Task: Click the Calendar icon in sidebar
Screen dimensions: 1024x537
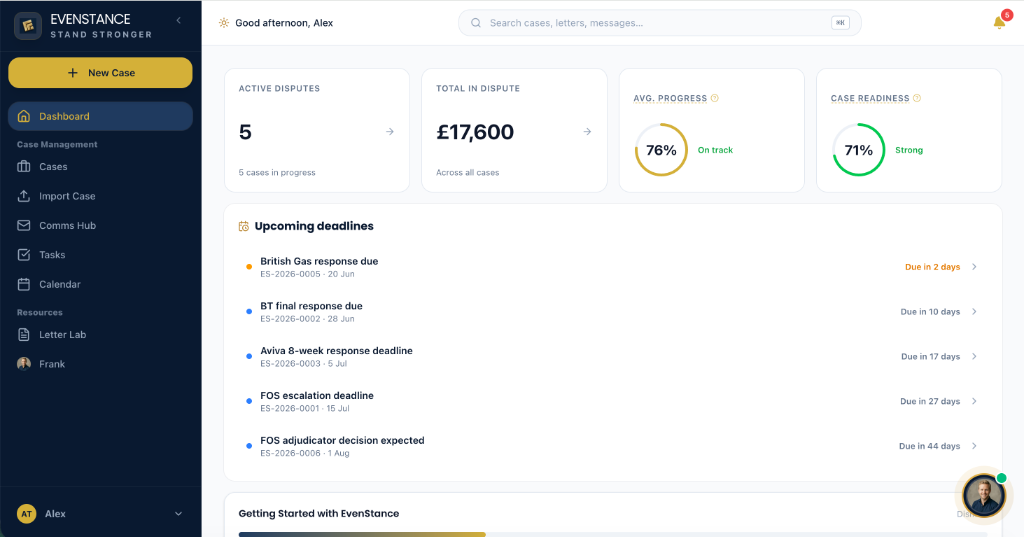Action: coord(24,284)
